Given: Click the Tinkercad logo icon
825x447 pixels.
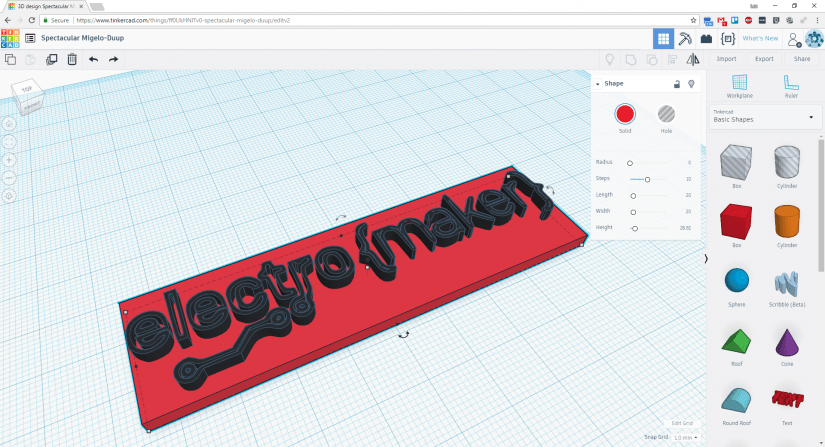Looking at the screenshot, I should pos(10,38).
